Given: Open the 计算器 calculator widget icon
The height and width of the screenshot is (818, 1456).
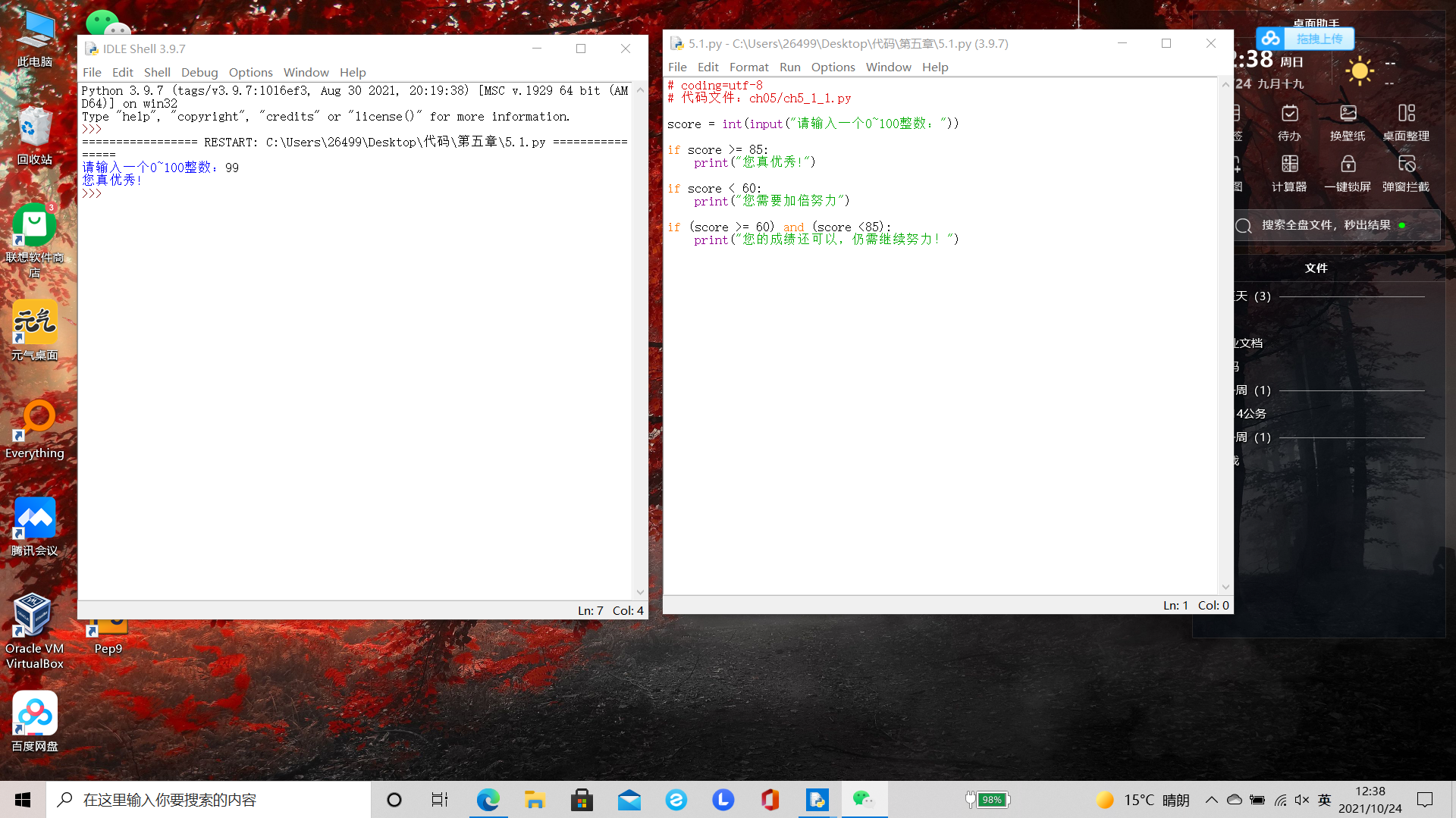Looking at the screenshot, I should point(1289,174).
